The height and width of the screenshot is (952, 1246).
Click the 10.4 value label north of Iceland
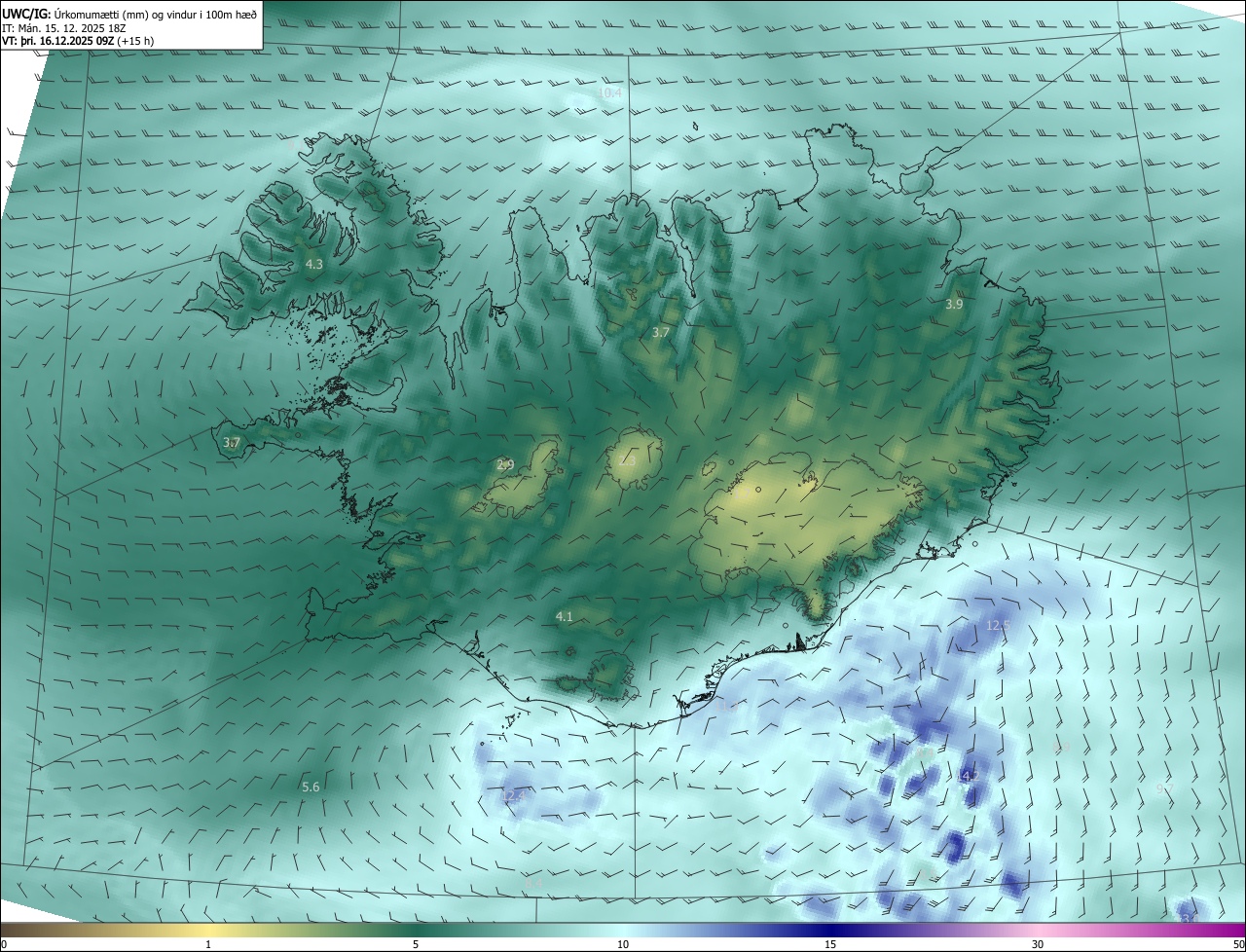tap(610, 92)
